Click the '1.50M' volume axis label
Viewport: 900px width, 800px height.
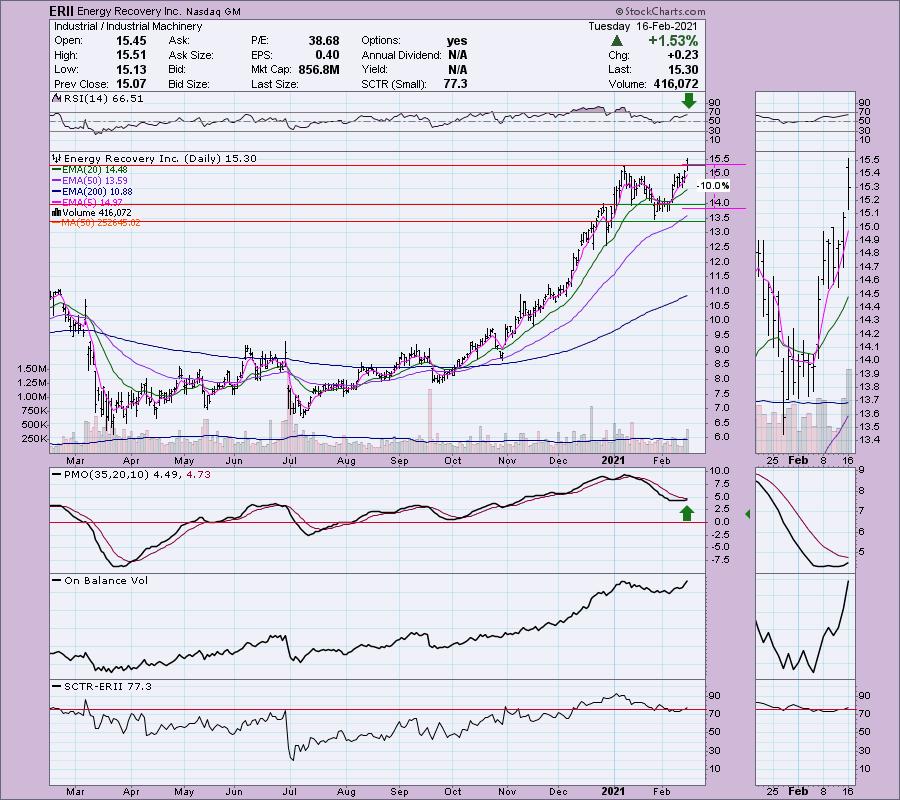(32, 369)
